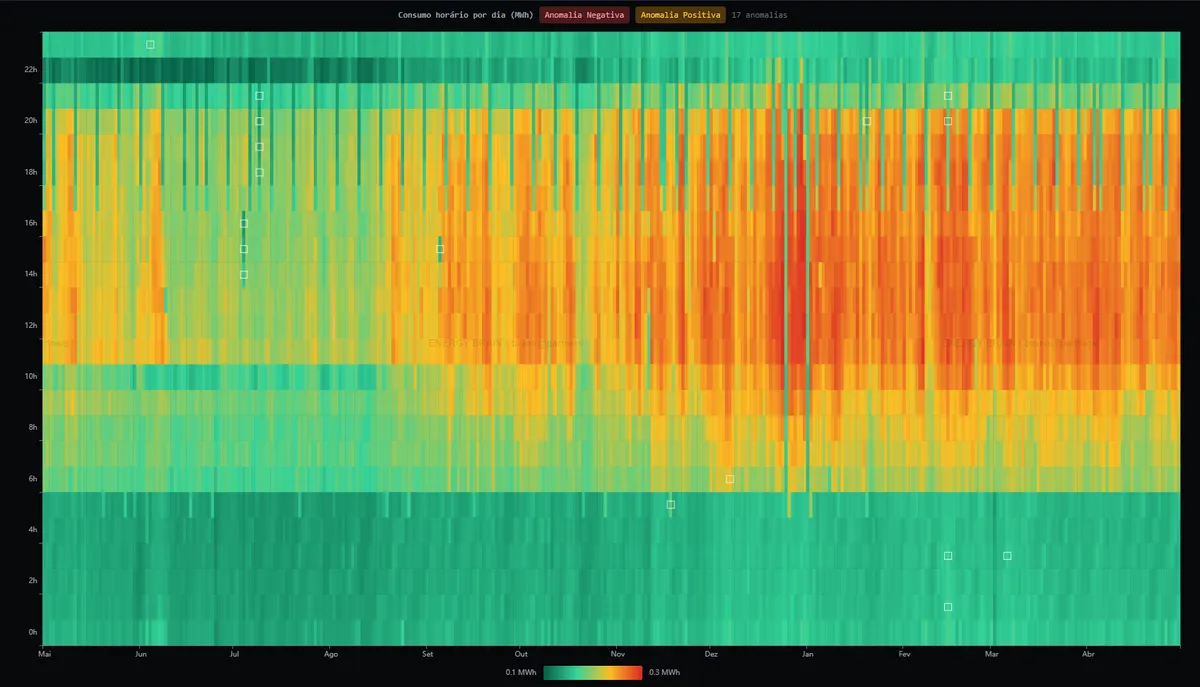Screen dimensions: 1200x687
Task: Click the 0.3 MWh scale maximum label
Action: [664, 672]
